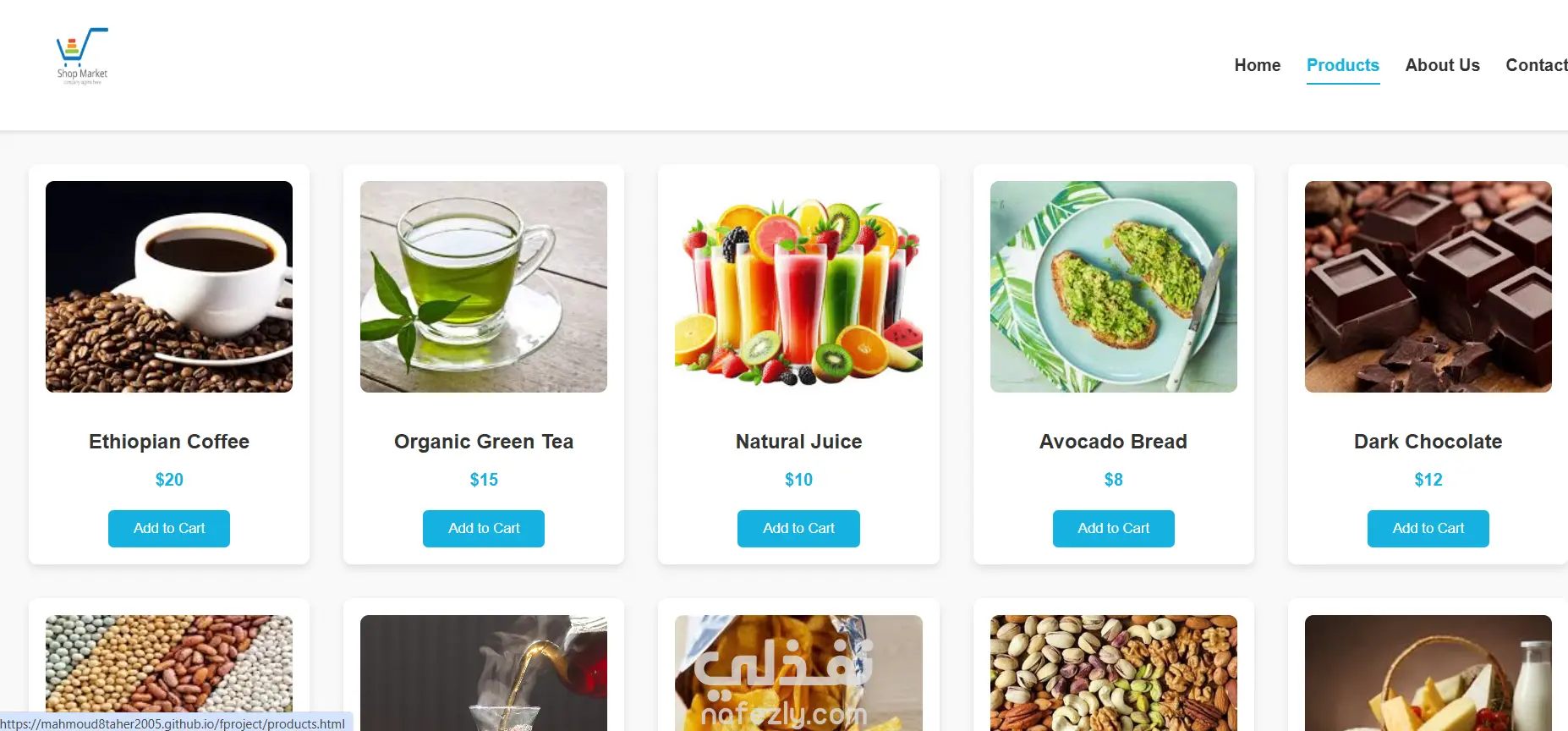Add Organic Green Tea to cart
Screen dimensions: 1568x731
click(484, 529)
